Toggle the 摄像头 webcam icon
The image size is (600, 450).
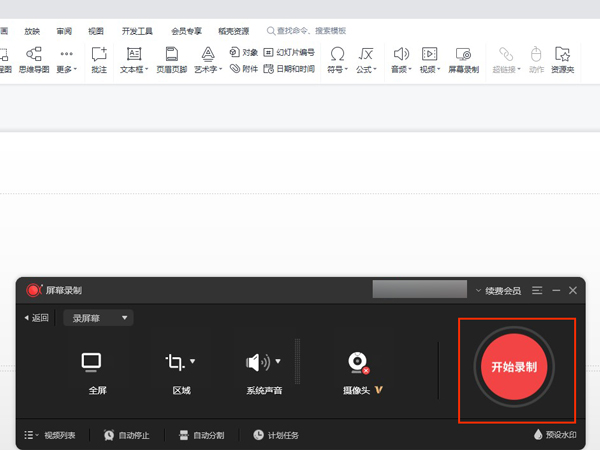tap(358, 362)
